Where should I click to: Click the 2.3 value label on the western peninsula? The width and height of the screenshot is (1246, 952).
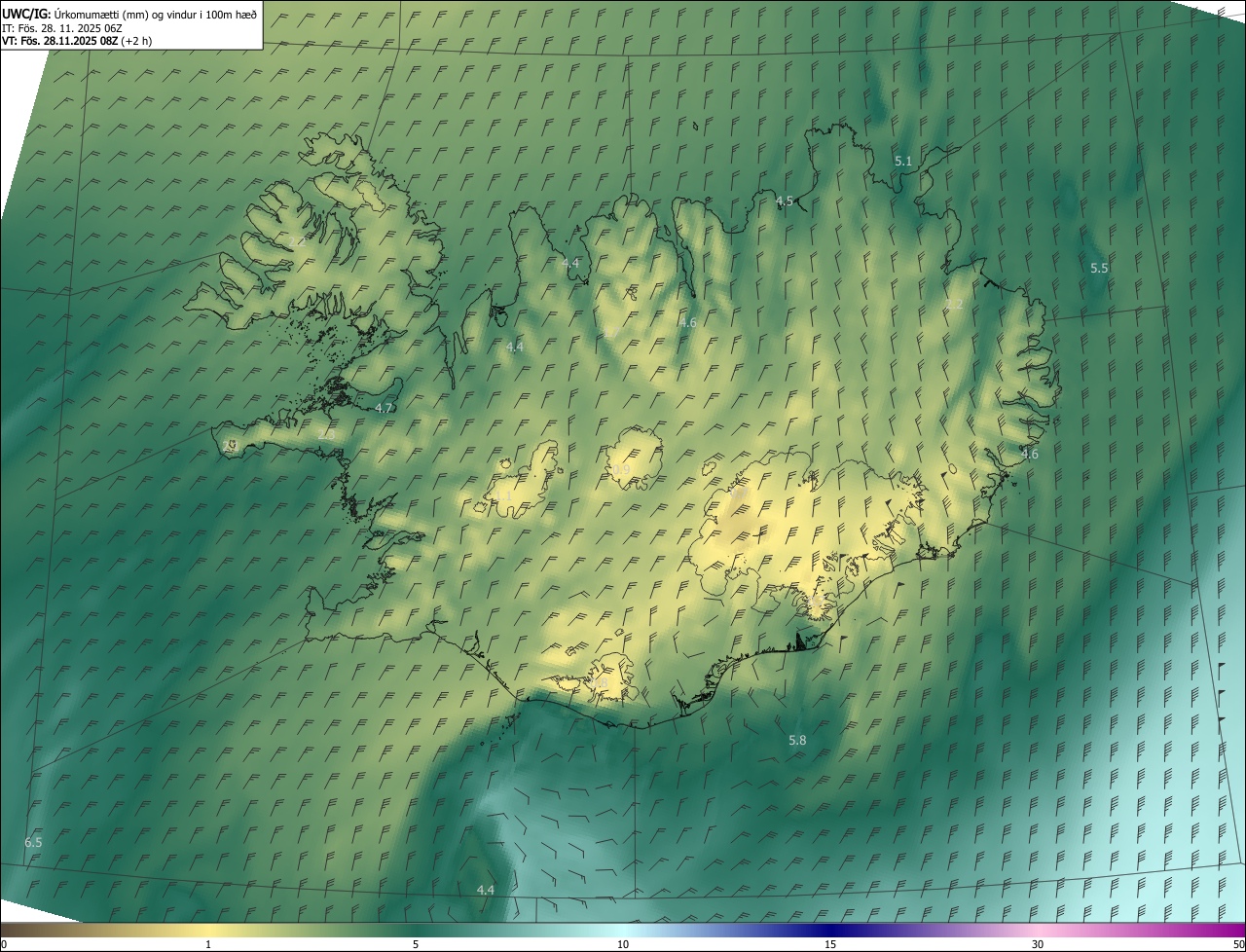(x=325, y=434)
